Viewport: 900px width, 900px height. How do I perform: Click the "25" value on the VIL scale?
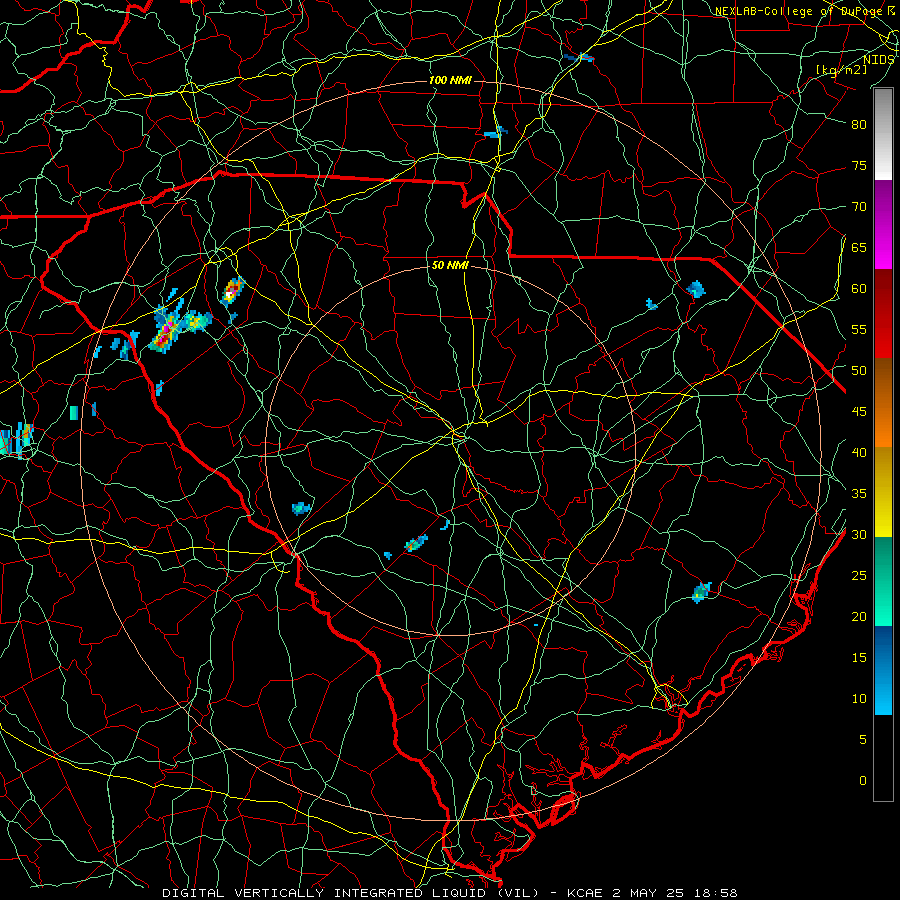859,576
